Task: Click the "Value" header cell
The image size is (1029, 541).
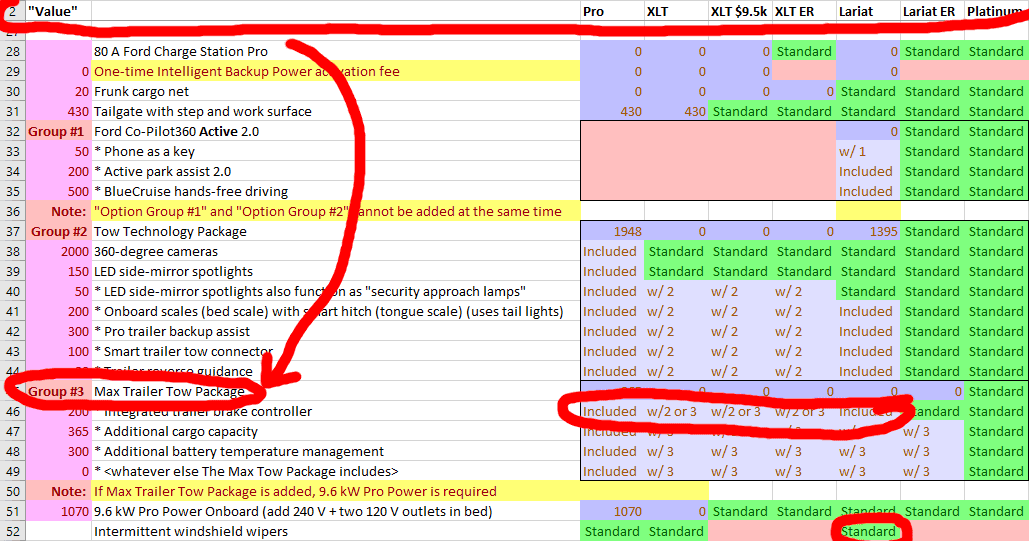Action: (x=58, y=11)
